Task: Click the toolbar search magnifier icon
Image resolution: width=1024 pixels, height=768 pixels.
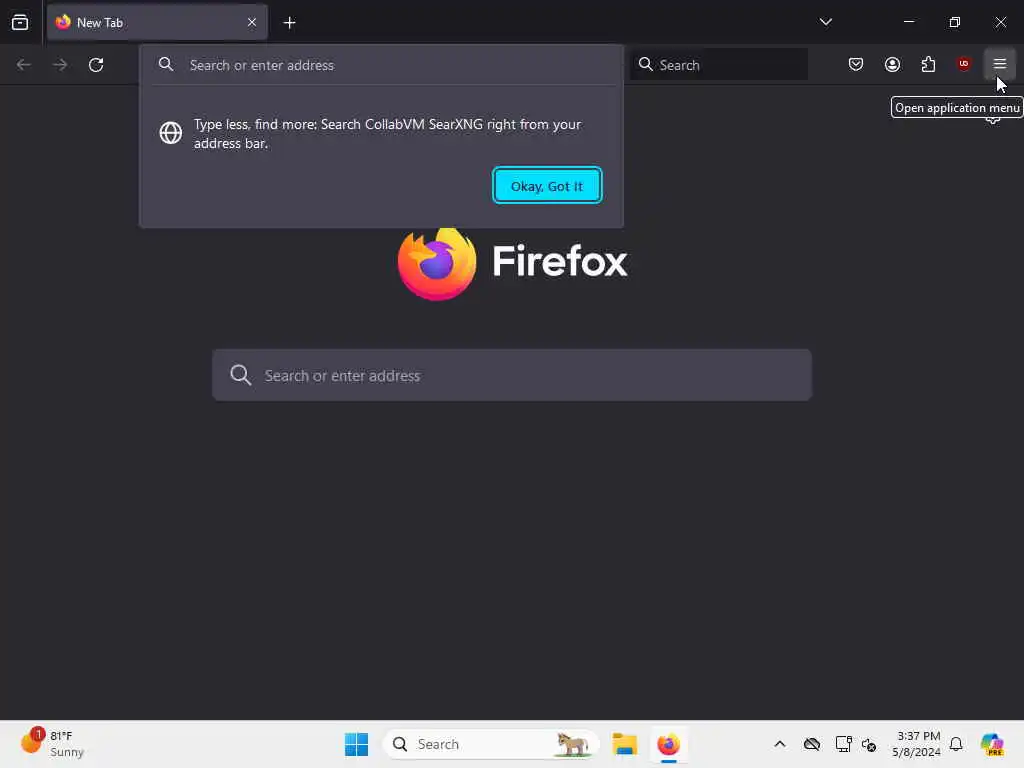Action: point(645,64)
